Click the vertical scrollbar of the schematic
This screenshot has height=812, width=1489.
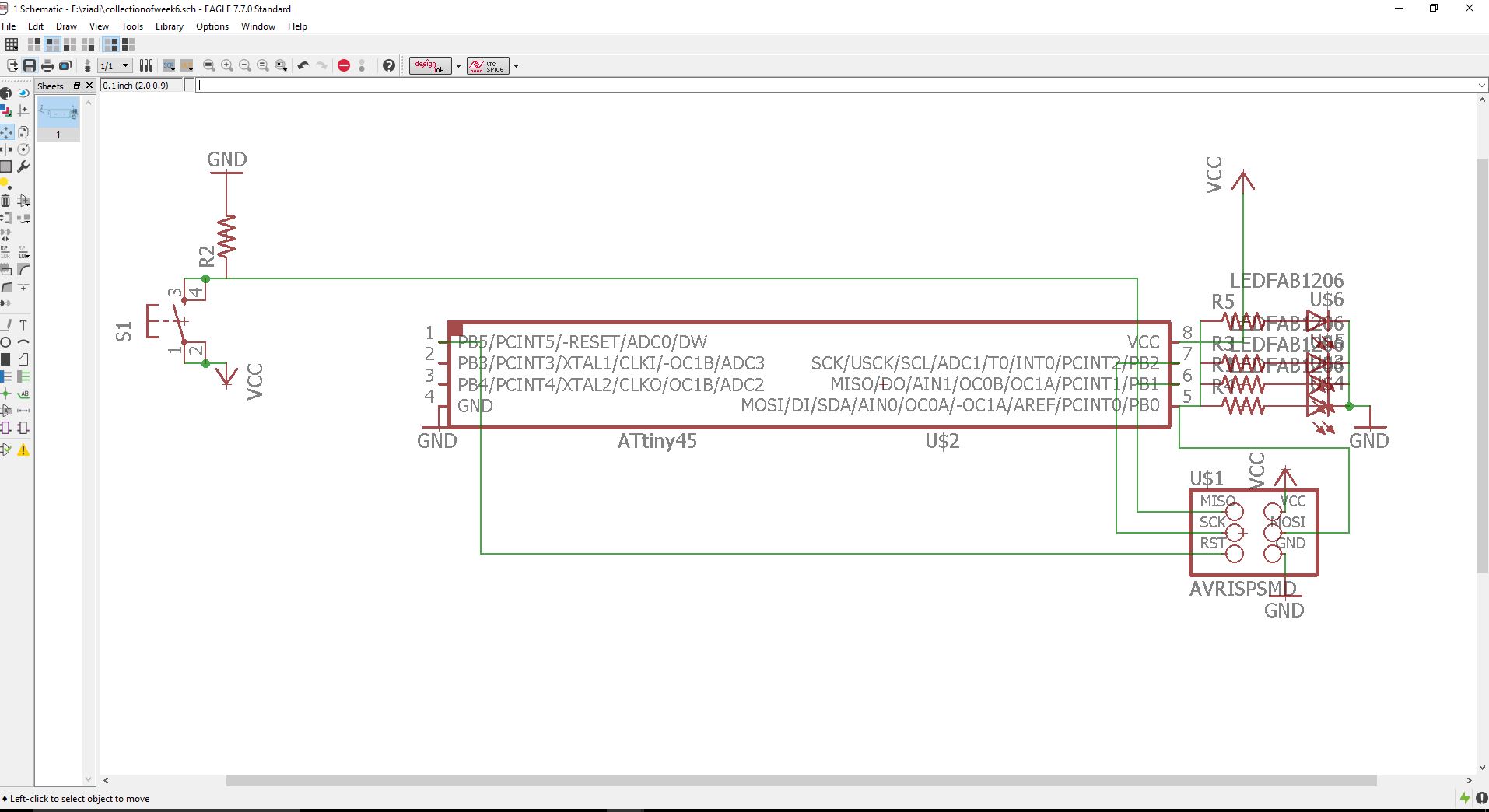(x=1482, y=366)
